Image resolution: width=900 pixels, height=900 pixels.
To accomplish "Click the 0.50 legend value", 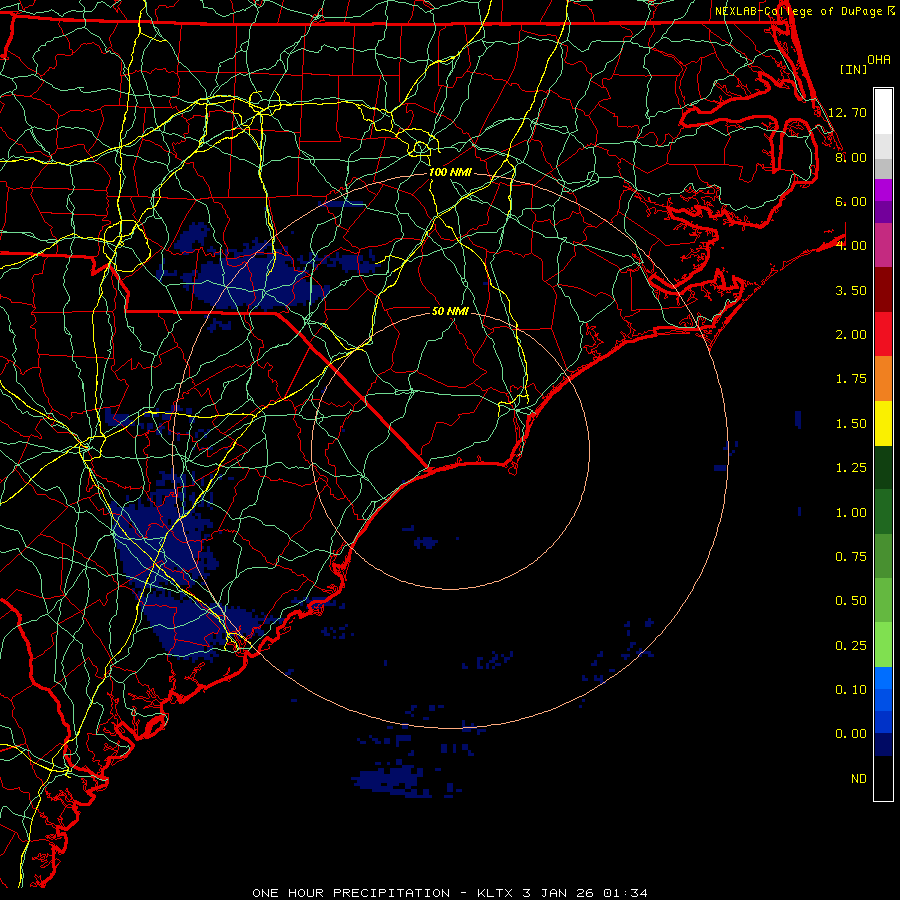I will [x=851, y=601].
